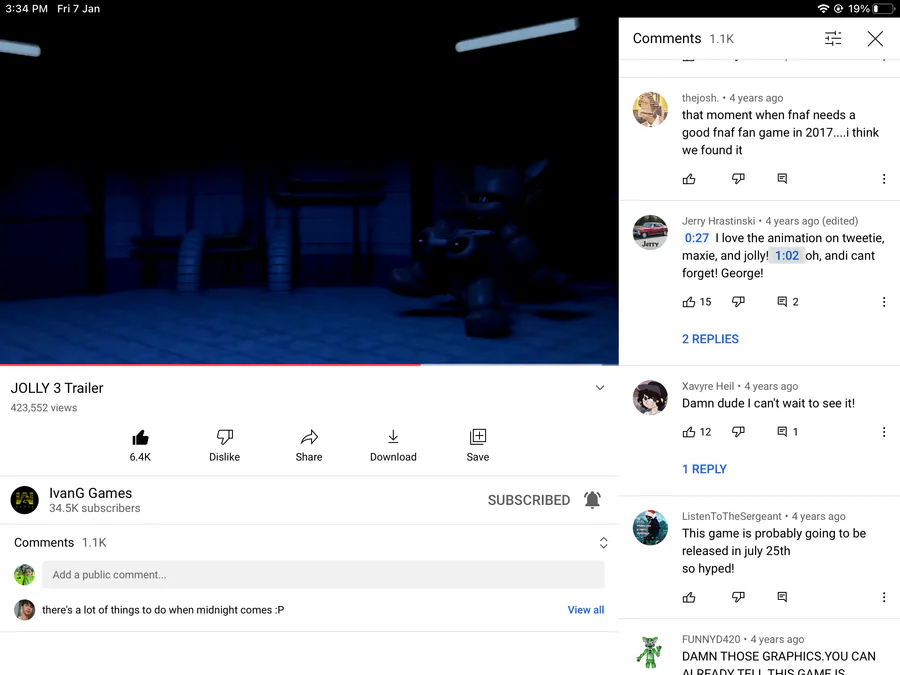
Task: Reply to thejosh.'s comment
Action: click(x=782, y=179)
